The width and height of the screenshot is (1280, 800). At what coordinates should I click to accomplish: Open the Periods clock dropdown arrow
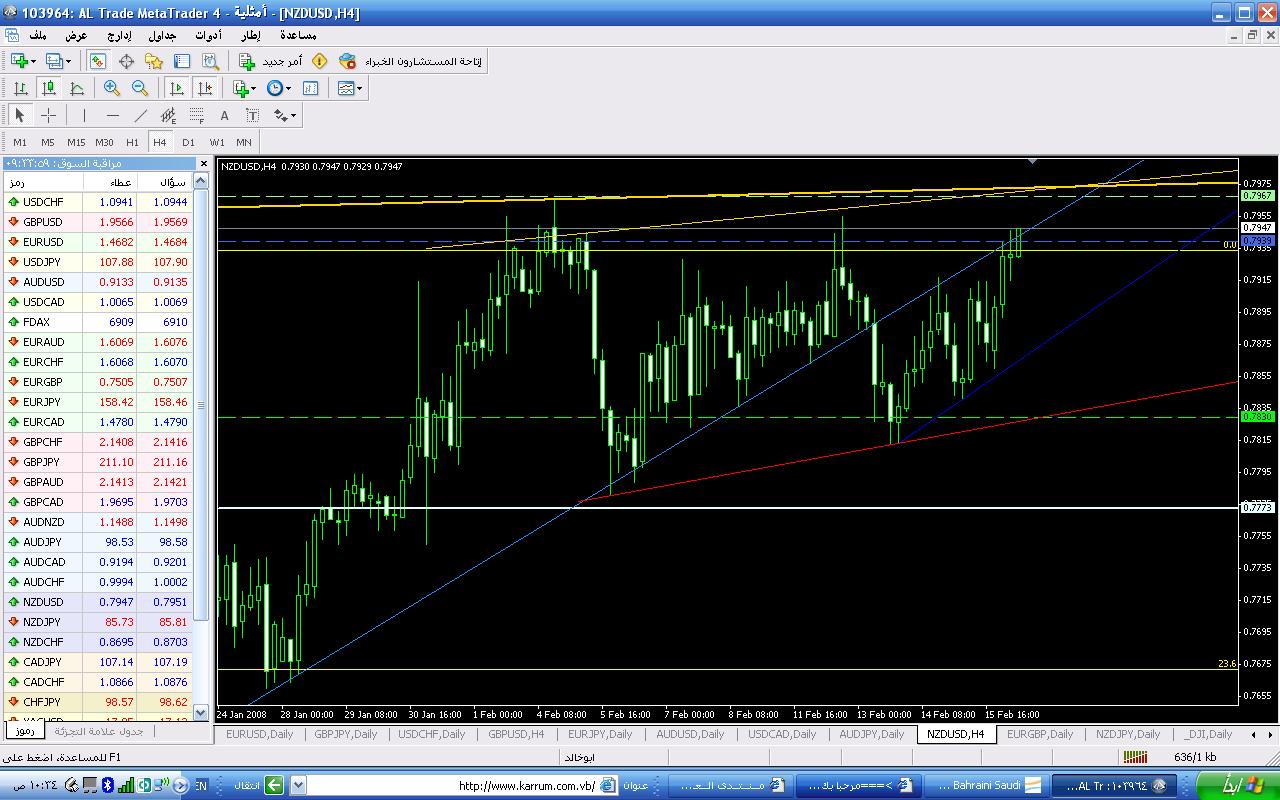click(x=289, y=88)
